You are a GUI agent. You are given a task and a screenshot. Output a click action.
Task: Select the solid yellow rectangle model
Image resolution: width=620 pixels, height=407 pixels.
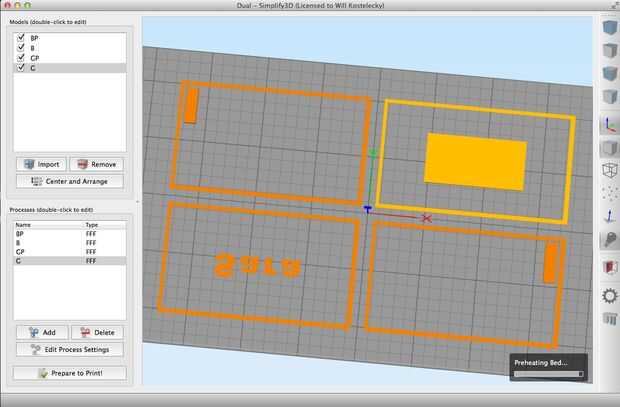[476, 162]
